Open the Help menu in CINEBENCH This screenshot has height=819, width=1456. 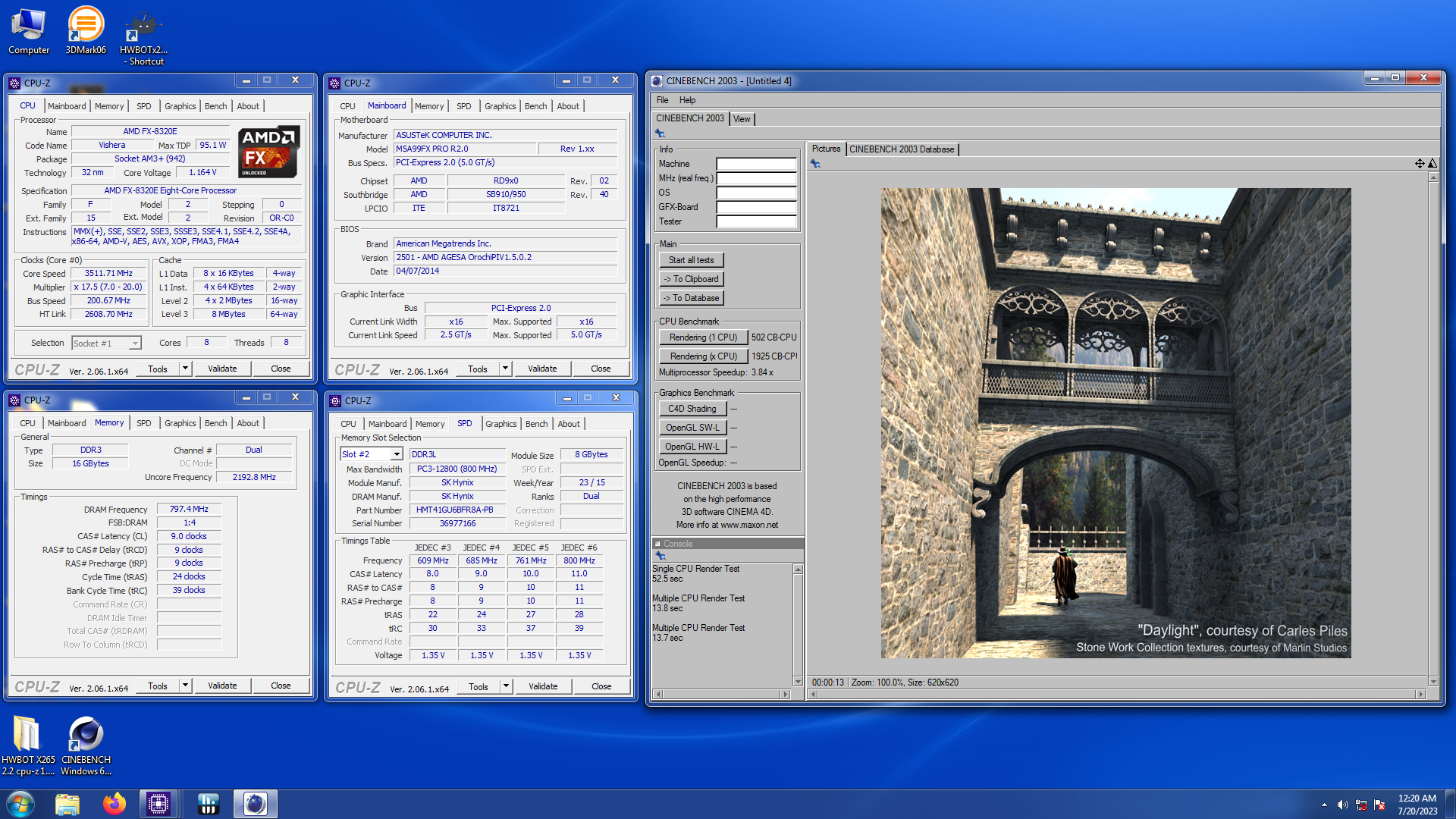[x=687, y=100]
